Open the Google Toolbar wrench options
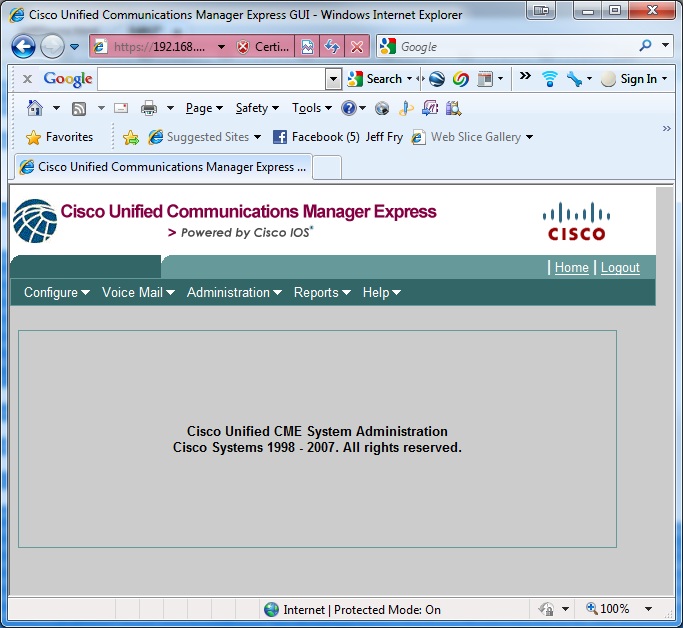683x628 pixels. pos(579,79)
